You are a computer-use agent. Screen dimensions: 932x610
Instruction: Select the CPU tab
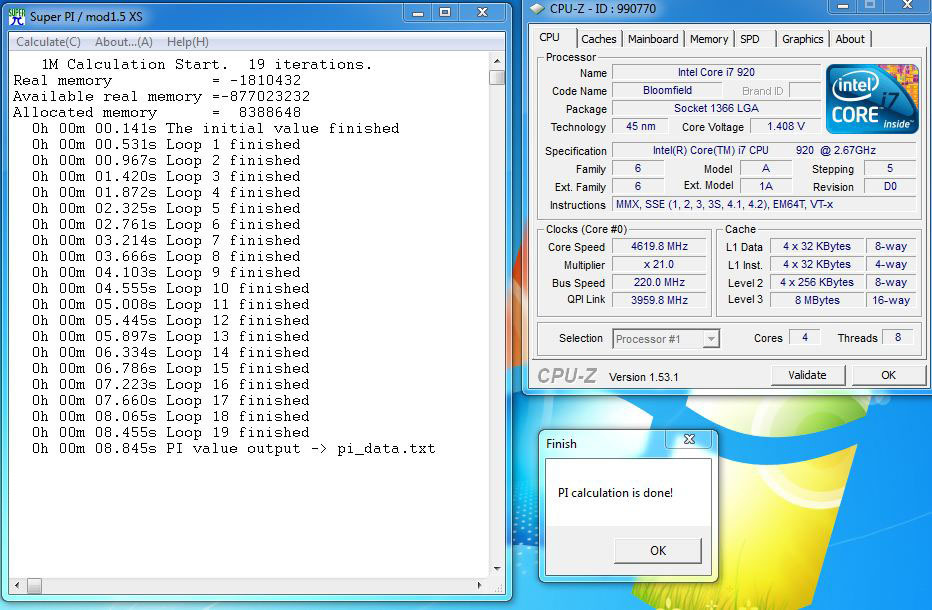point(549,37)
